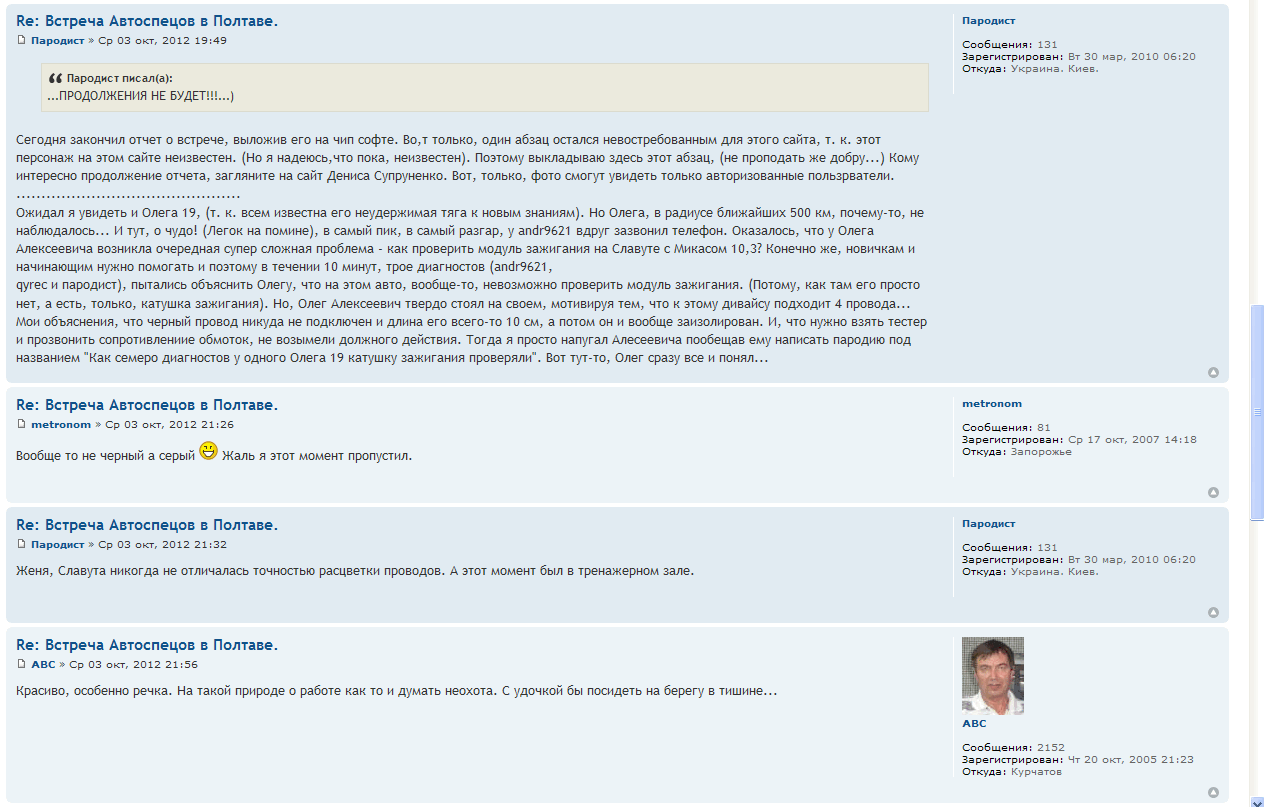The image size is (1264, 807).
Task: Click post icon before Пародист 21:32 byline
Action: (21, 544)
